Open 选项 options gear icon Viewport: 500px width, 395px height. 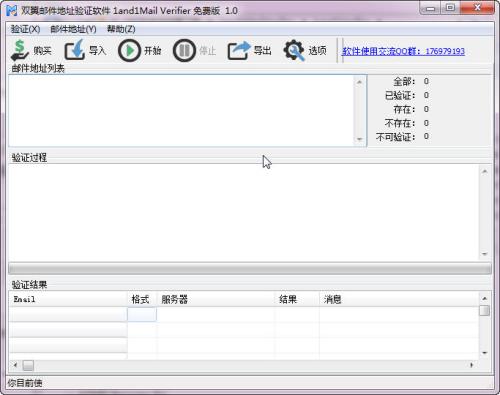294,50
